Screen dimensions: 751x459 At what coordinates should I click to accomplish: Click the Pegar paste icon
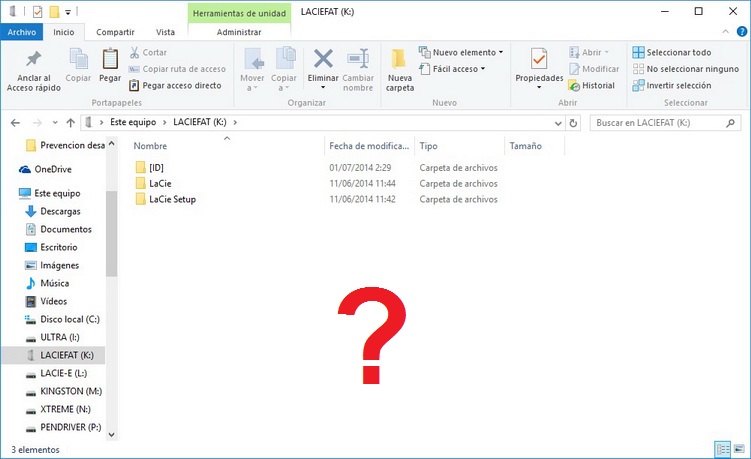110,63
